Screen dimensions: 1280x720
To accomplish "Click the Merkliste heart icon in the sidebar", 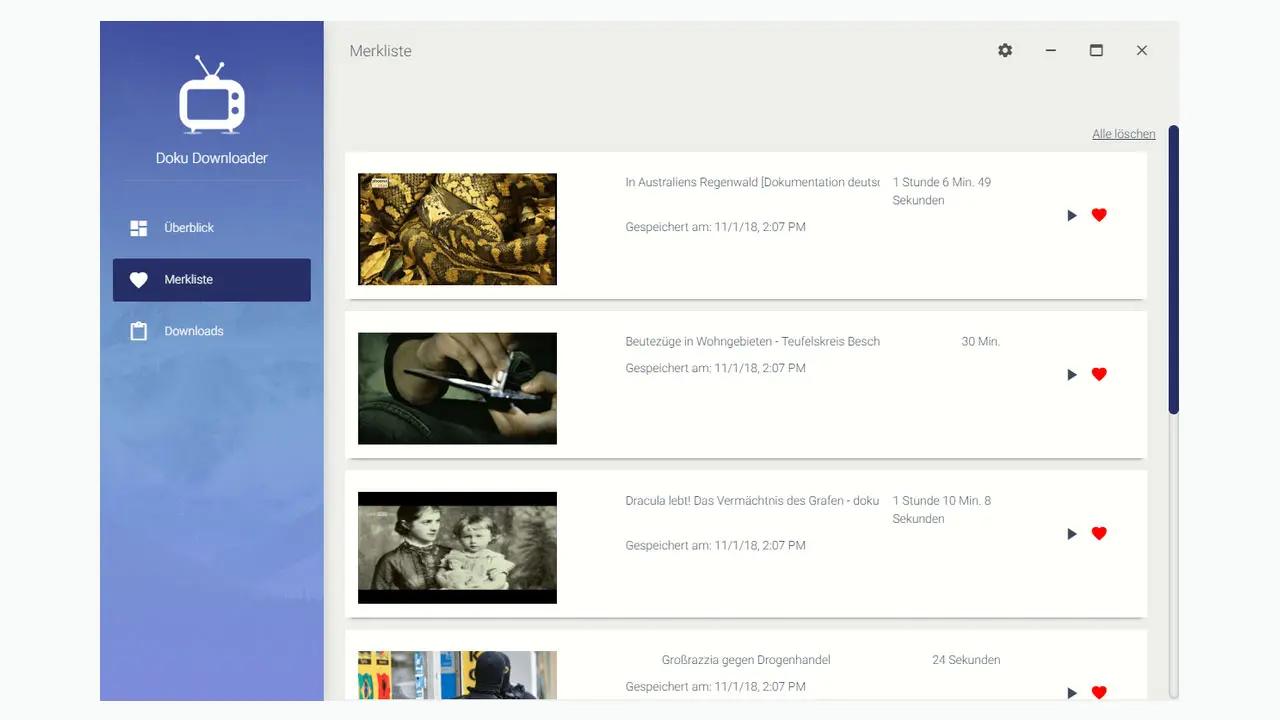I will tap(139, 280).
